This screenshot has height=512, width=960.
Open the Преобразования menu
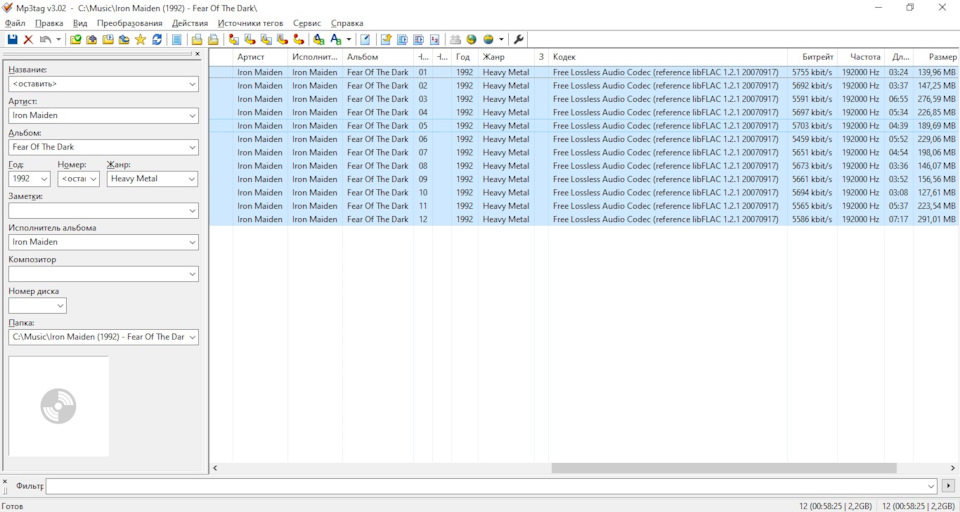tap(130, 23)
